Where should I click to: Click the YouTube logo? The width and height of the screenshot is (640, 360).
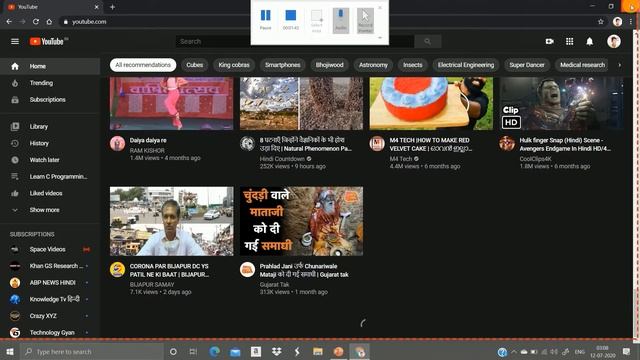(x=47, y=41)
